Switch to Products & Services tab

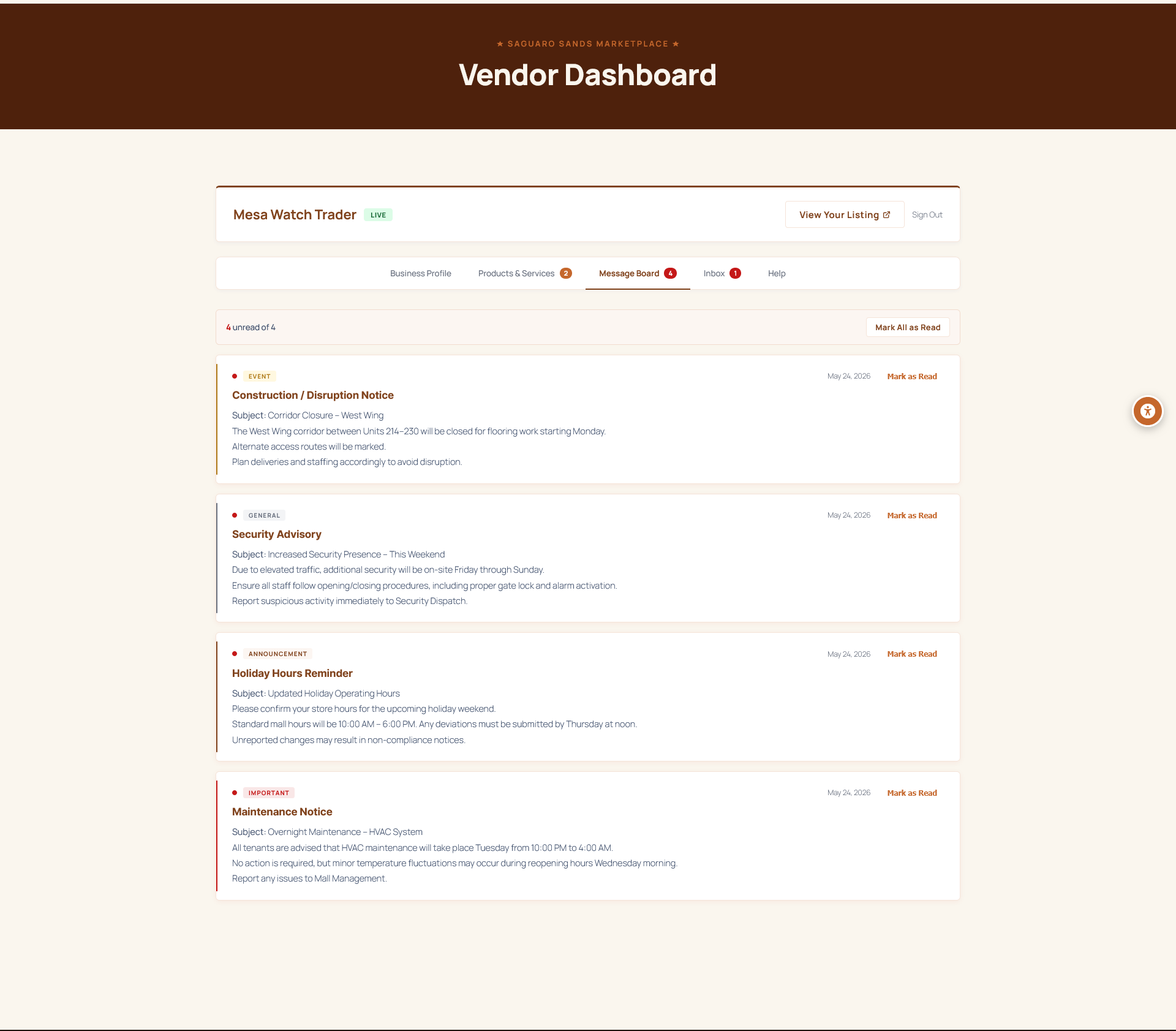[x=525, y=273]
